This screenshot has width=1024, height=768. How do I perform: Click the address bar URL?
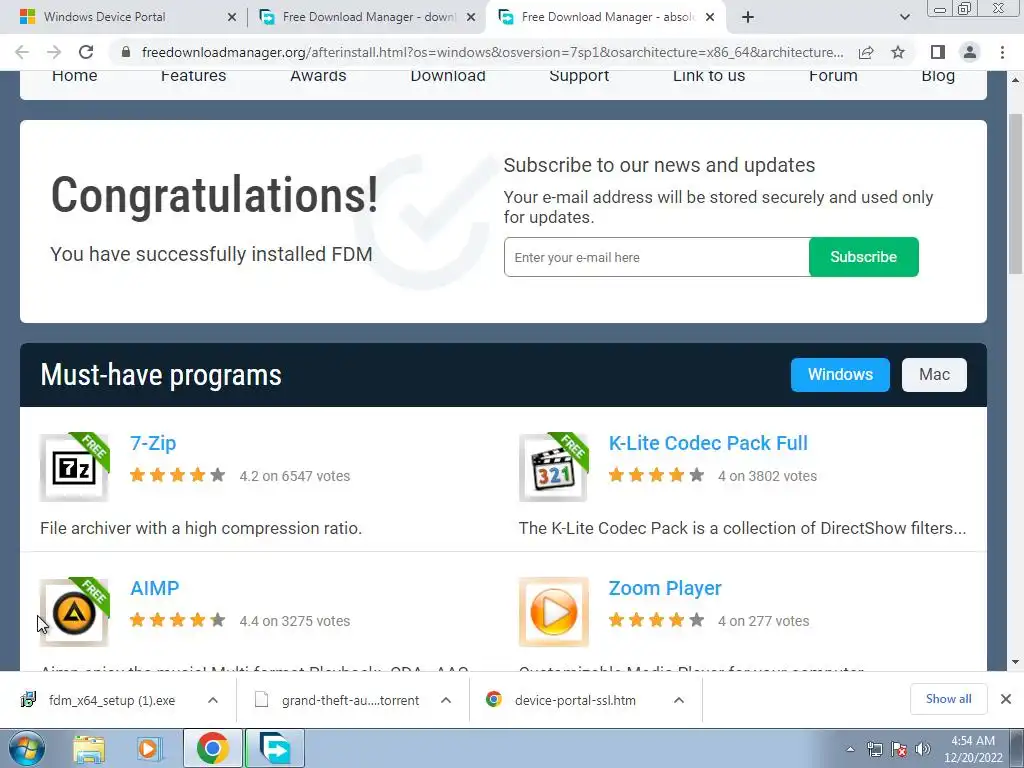(x=492, y=52)
